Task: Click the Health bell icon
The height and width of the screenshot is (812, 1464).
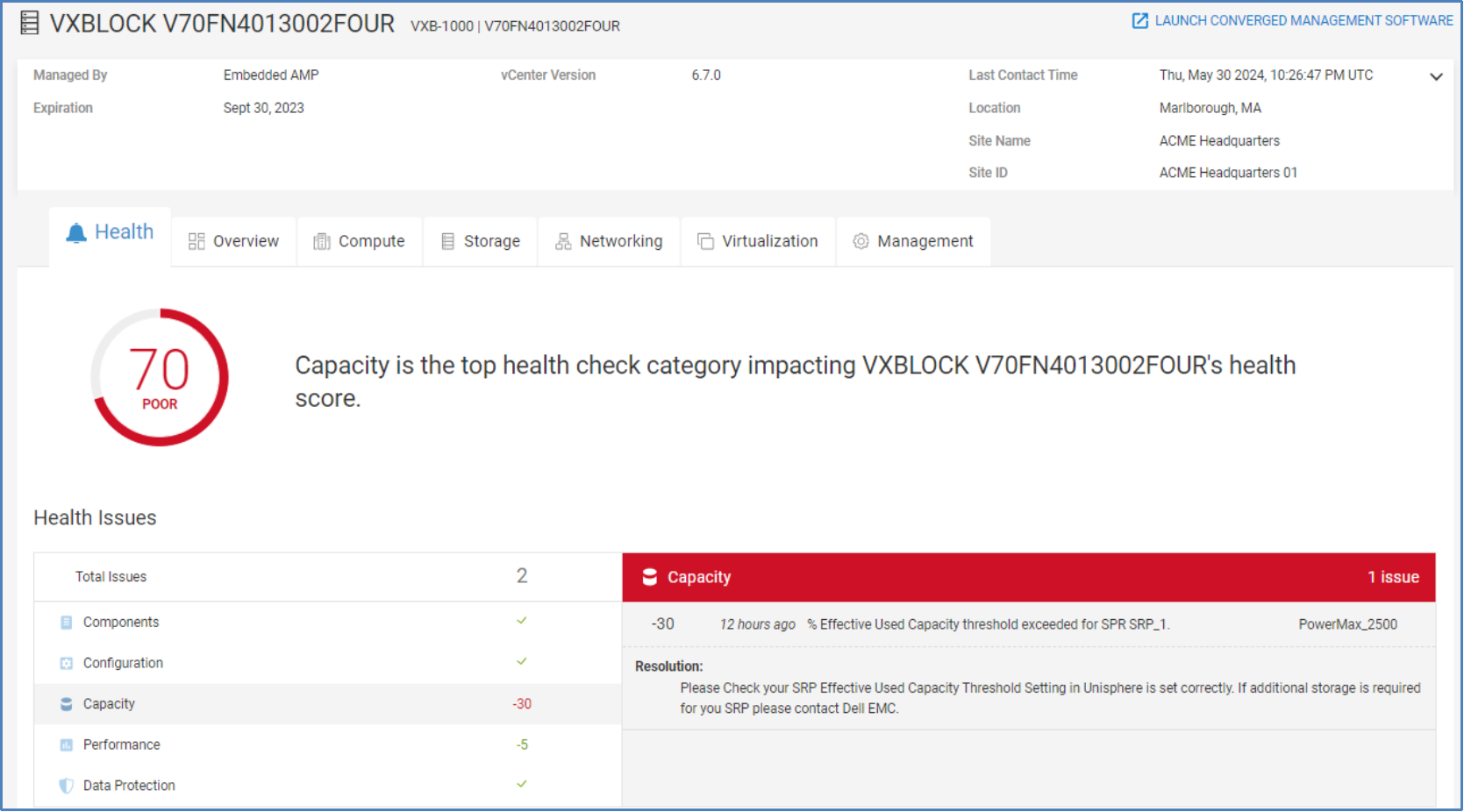Action: [x=76, y=232]
